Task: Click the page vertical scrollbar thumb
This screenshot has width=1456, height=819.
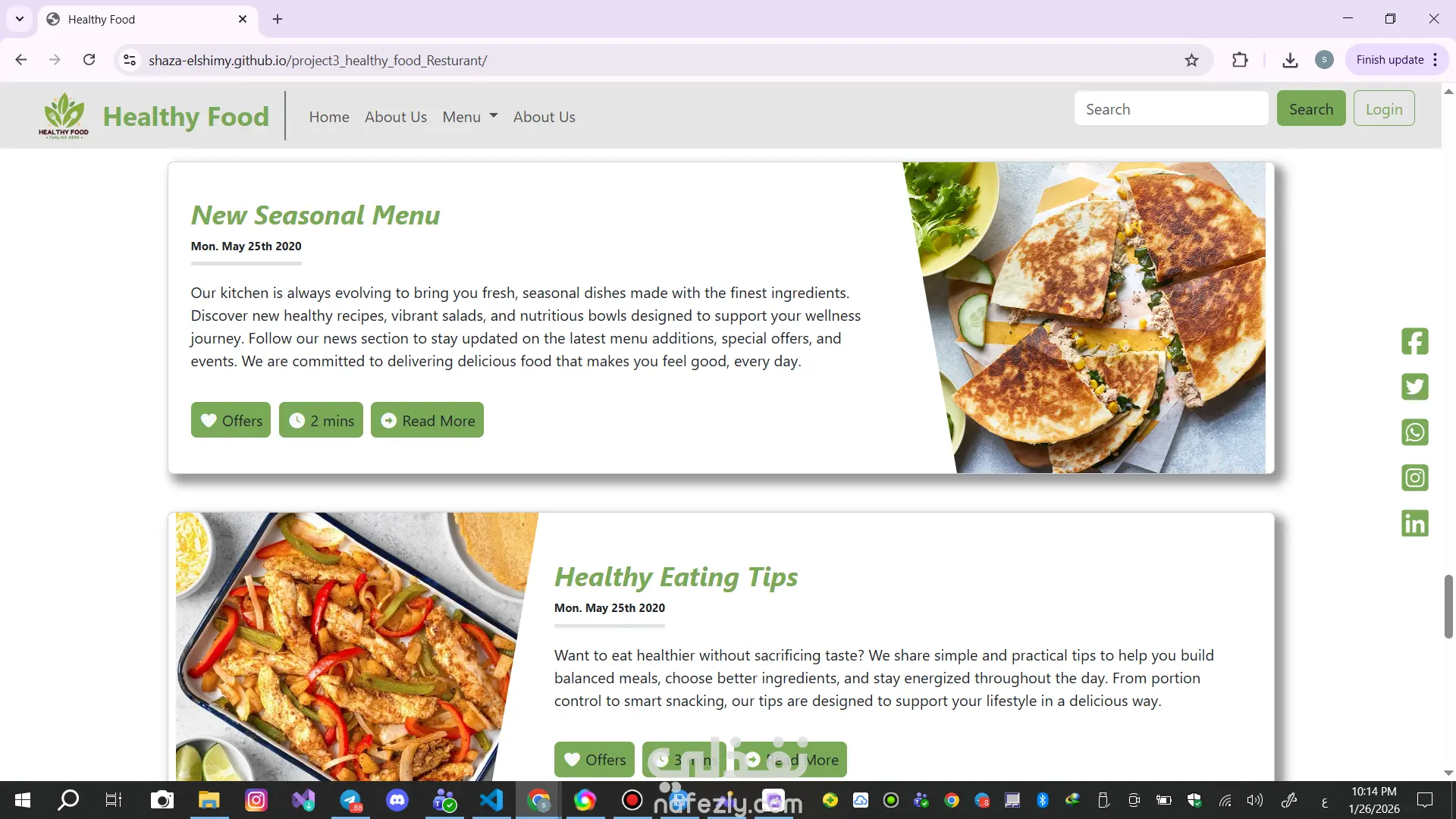Action: pyautogui.click(x=1448, y=607)
